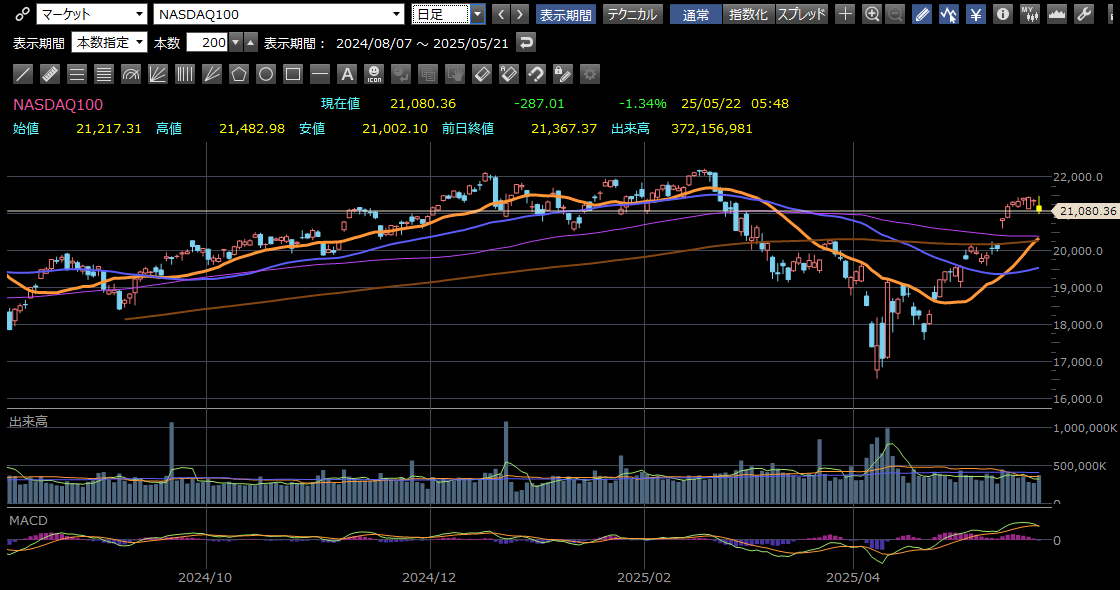Click the magnifier minus zoom out icon
This screenshot has height=590, width=1120.
(x=895, y=14)
